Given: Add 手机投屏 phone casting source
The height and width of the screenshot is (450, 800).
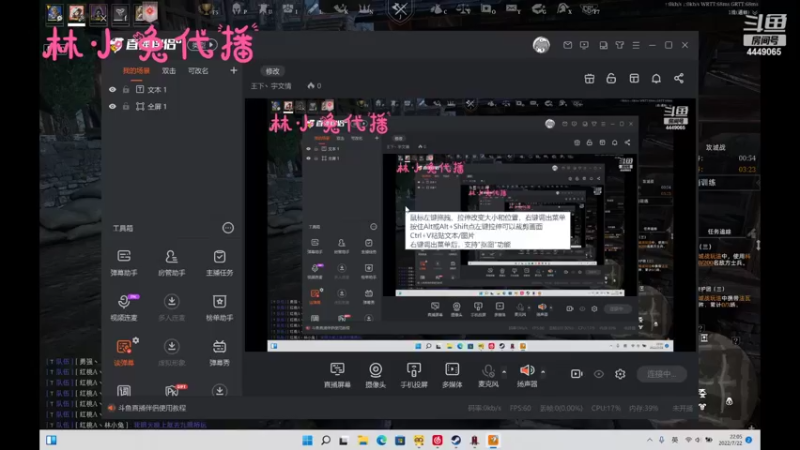Looking at the screenshot, I should tap(414, 375).
